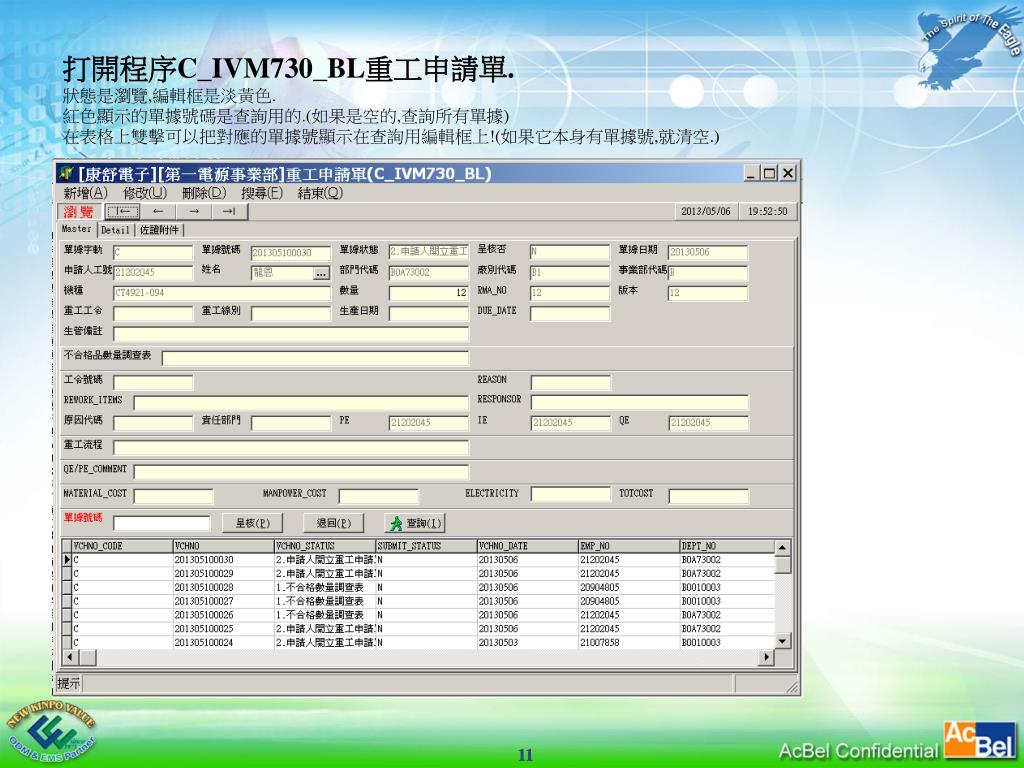
Task: Click the SUBMIT_STATUS column header
Action: click(426, 546)
